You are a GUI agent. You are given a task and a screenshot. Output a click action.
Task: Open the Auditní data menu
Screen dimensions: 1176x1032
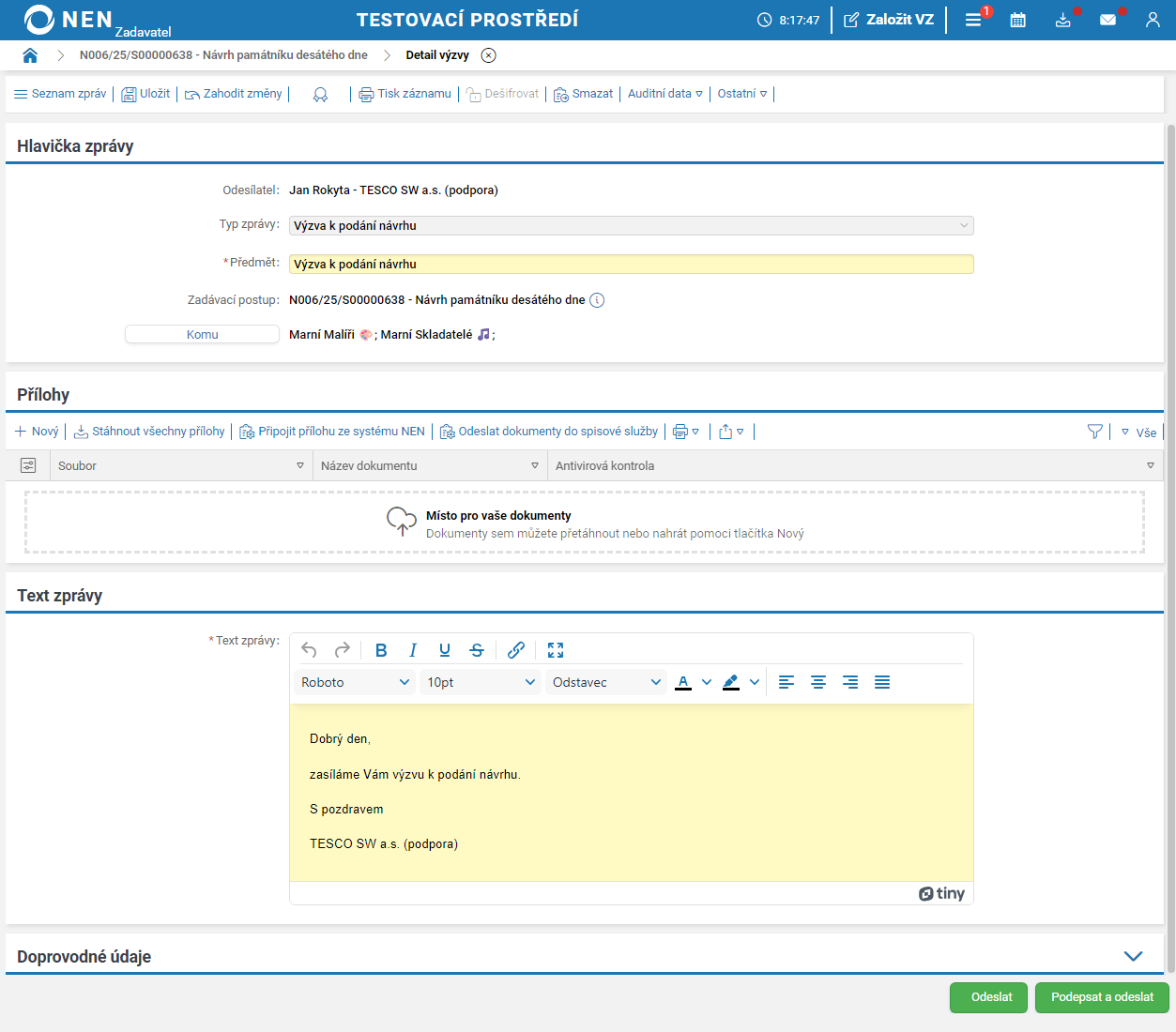coord(664,94)
